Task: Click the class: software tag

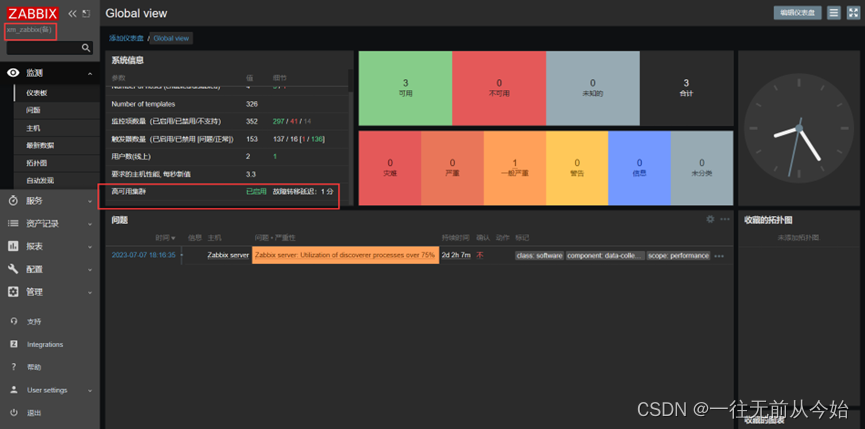Action: [x=540, y=255]
